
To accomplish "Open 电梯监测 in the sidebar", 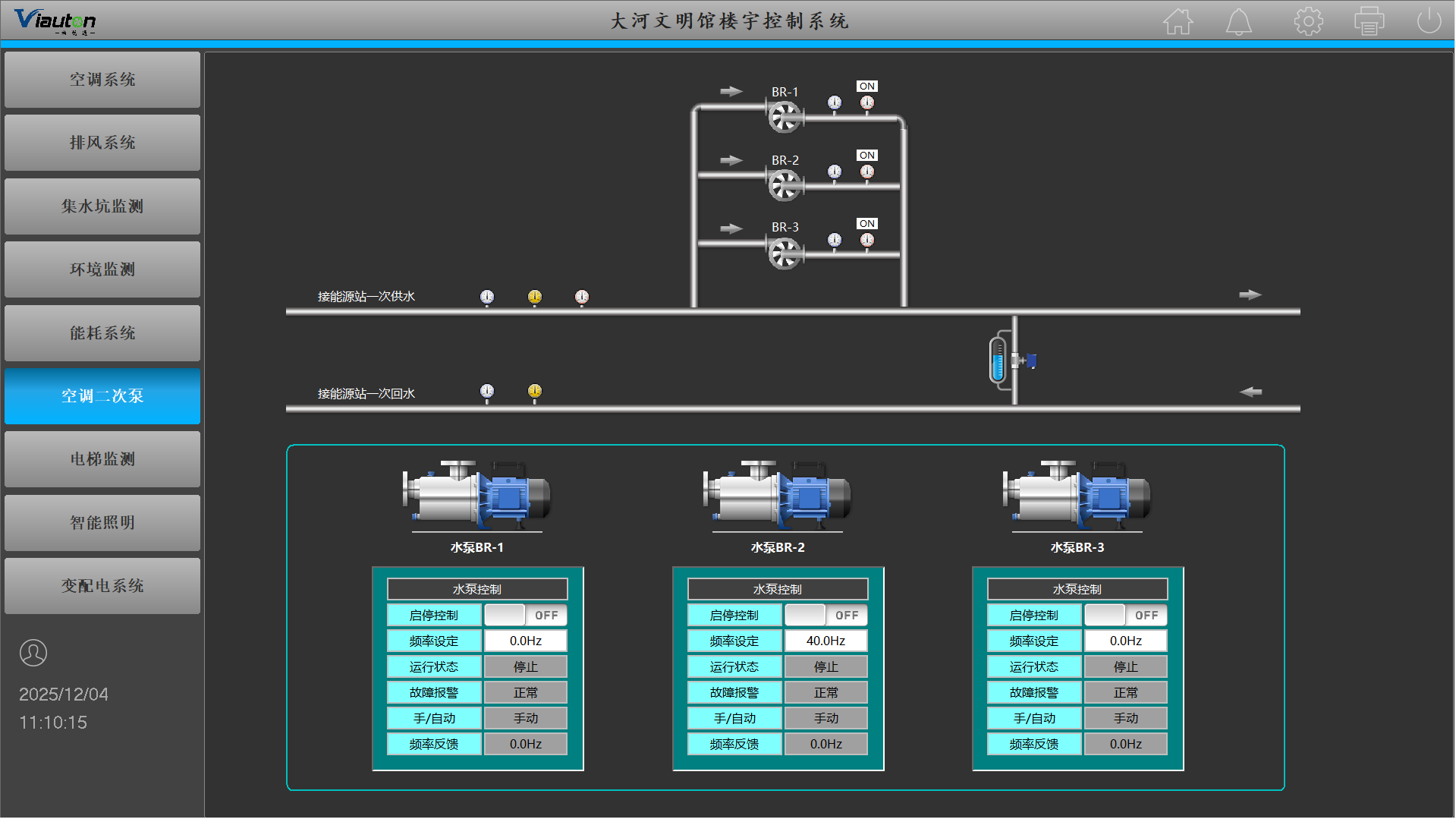I will (x=102, y=459).
